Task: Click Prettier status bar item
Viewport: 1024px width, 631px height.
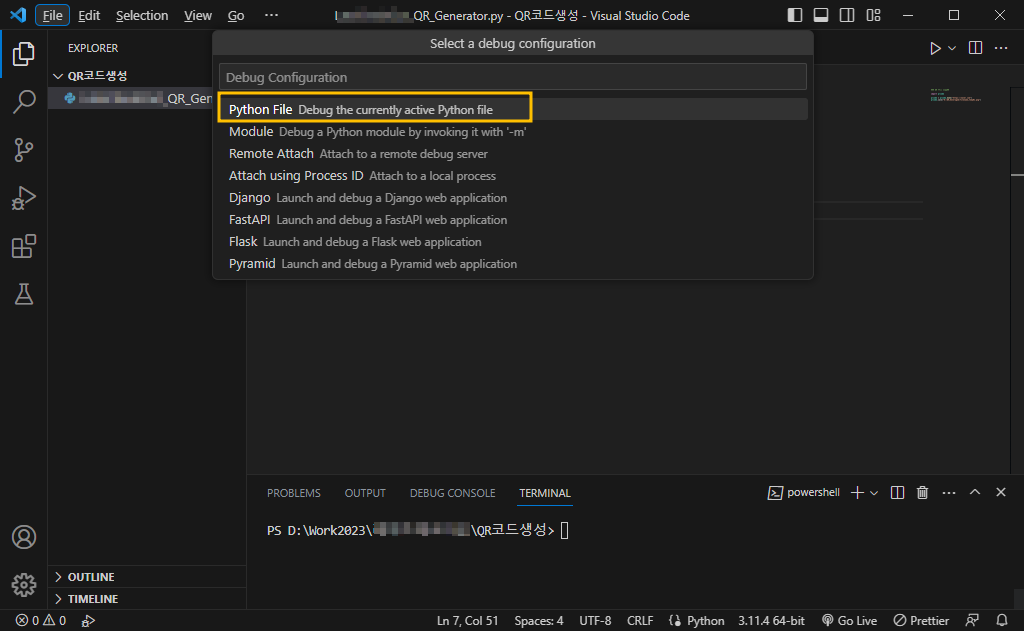Action: pos(921,621)
